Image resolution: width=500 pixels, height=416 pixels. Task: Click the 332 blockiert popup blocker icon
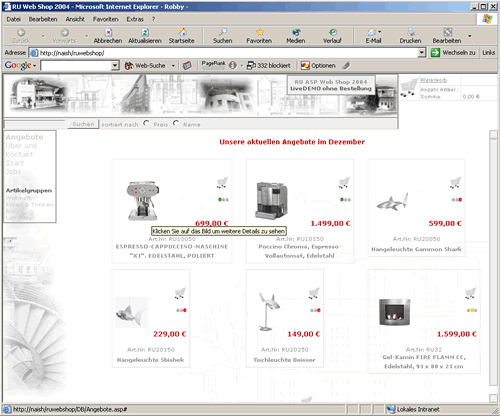(251, 66)
